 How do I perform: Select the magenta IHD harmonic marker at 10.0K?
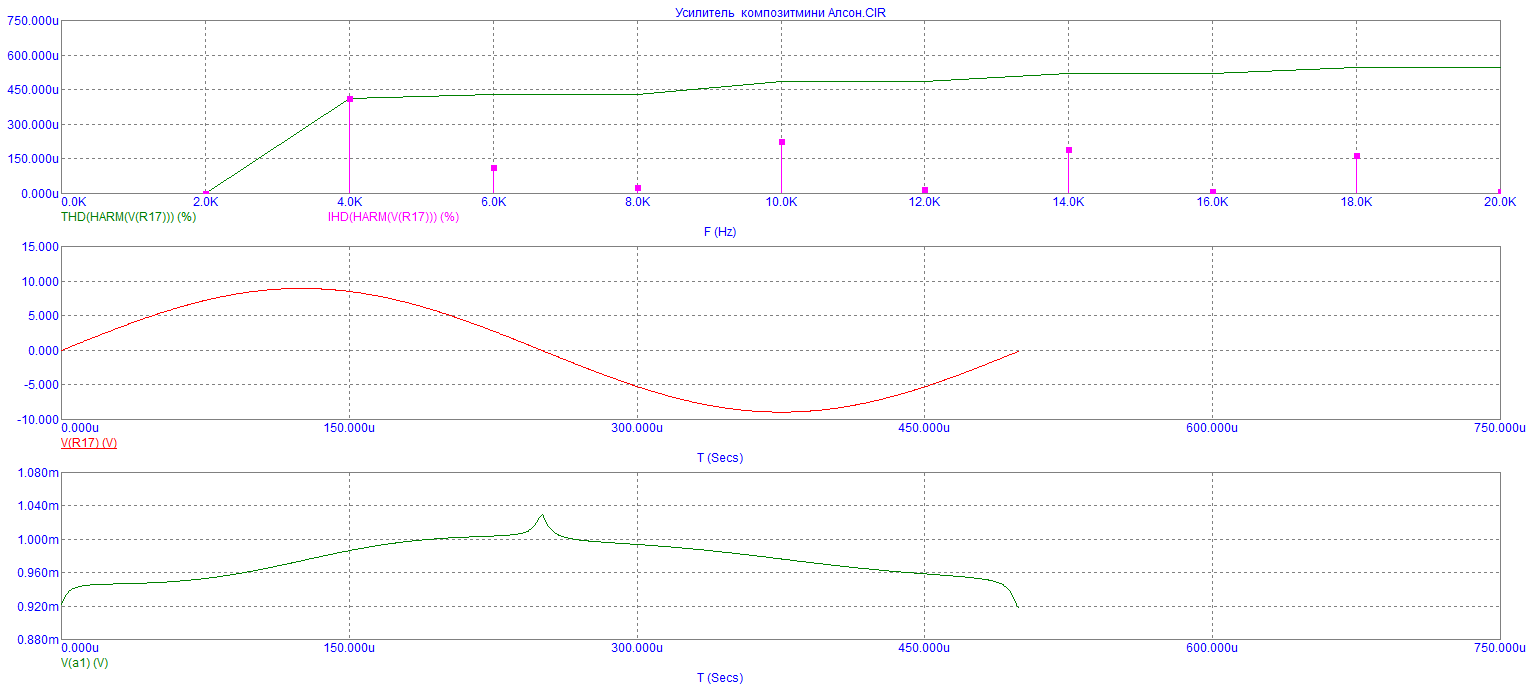coord(782,142)
